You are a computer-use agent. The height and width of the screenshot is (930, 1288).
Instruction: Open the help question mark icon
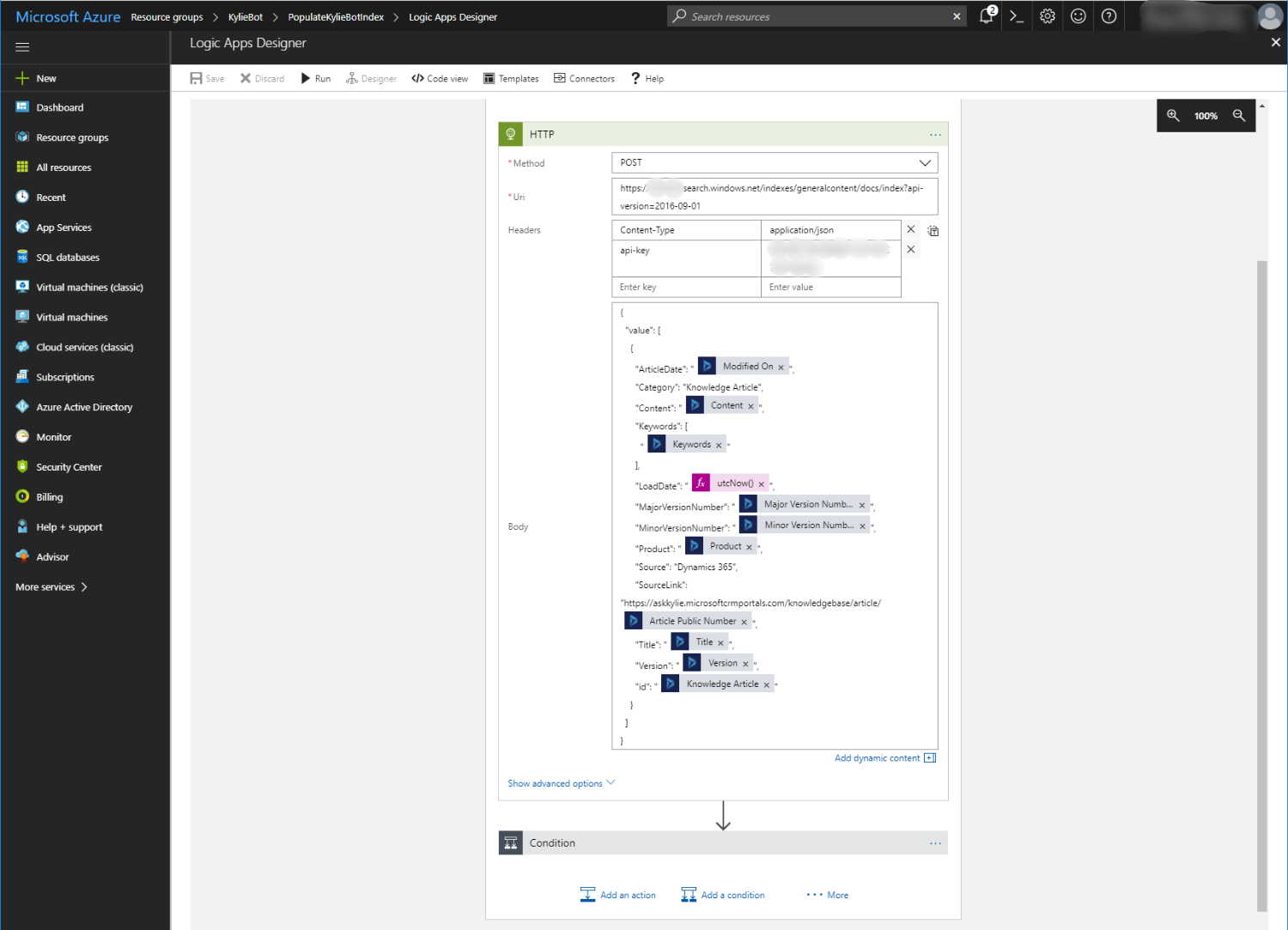1109,16
